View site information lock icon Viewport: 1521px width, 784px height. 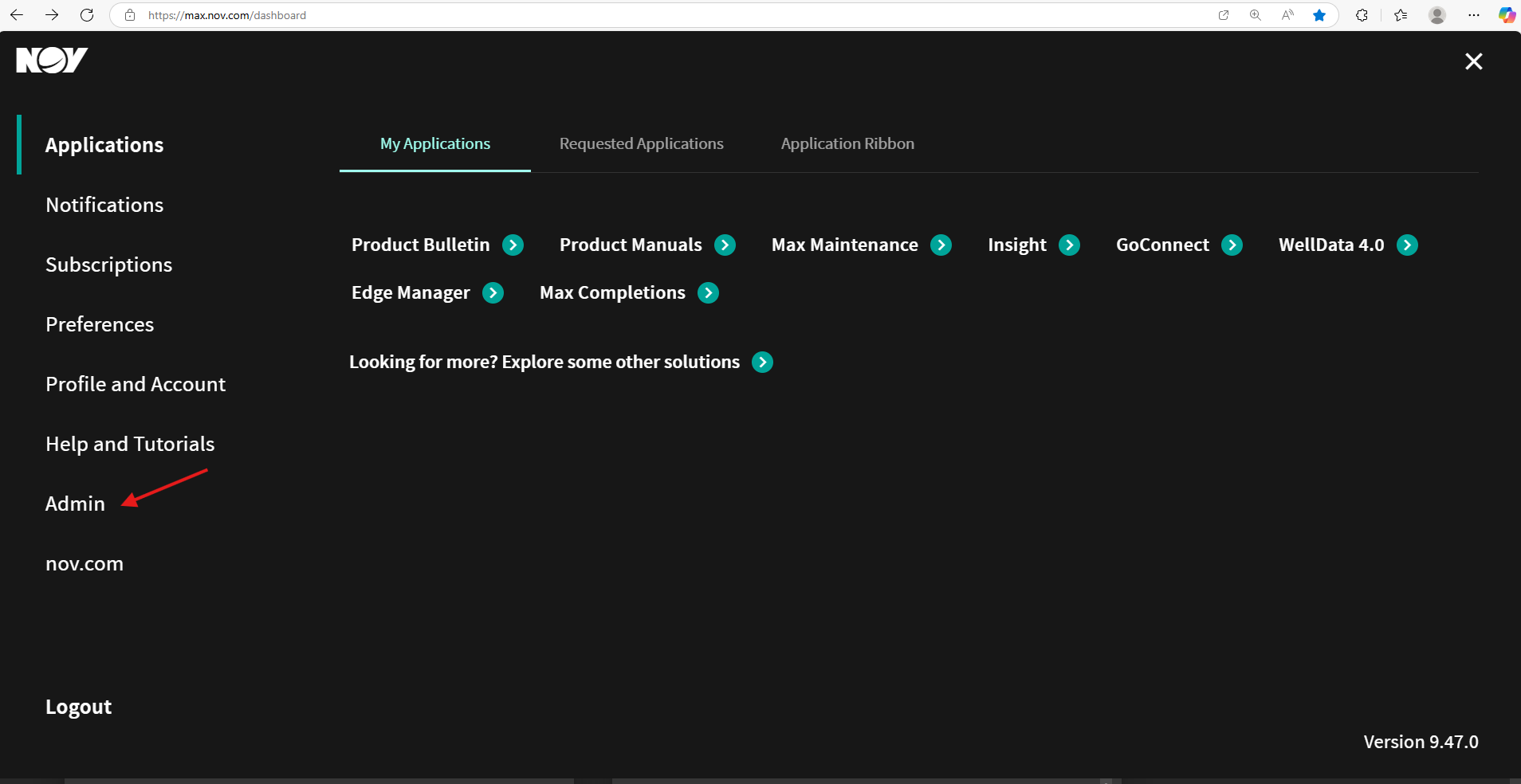coord(130,15)
